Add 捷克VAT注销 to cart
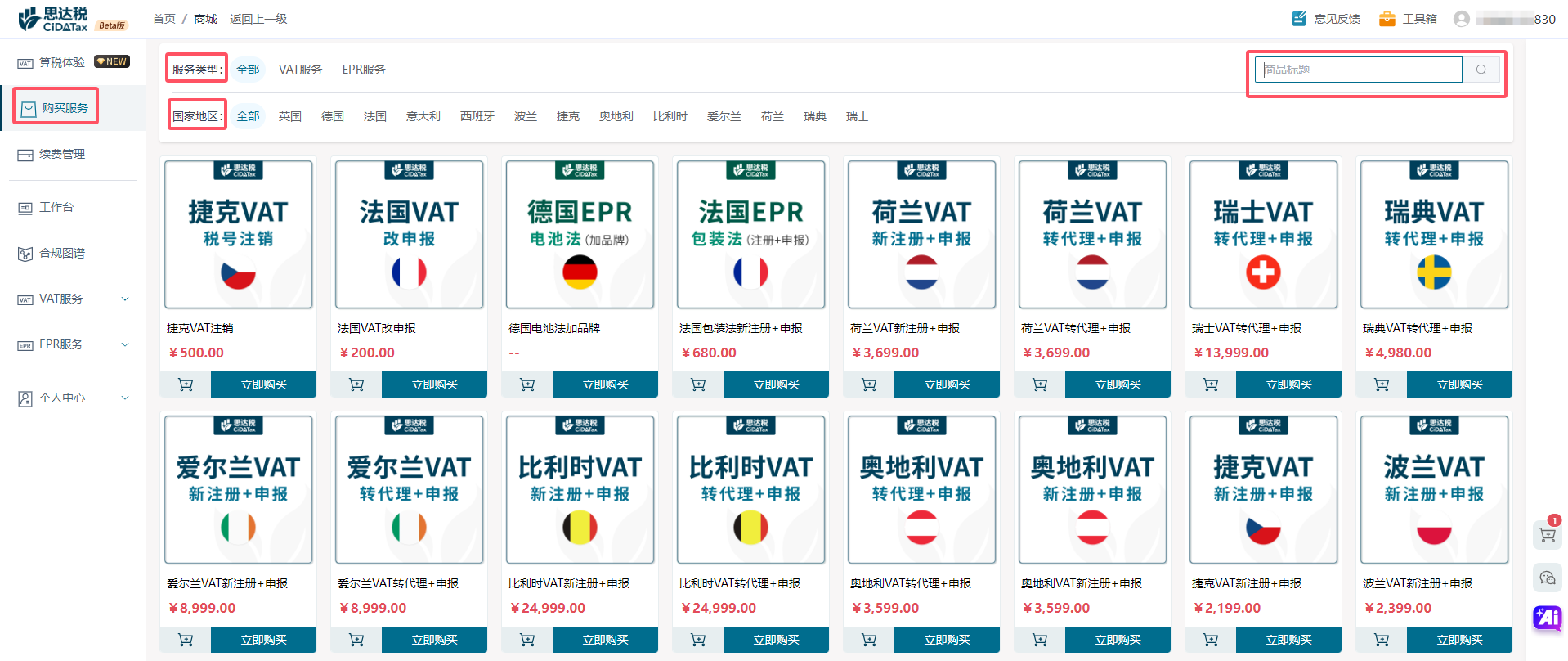Screen dimensions: 1568x661 click(186, 384)
